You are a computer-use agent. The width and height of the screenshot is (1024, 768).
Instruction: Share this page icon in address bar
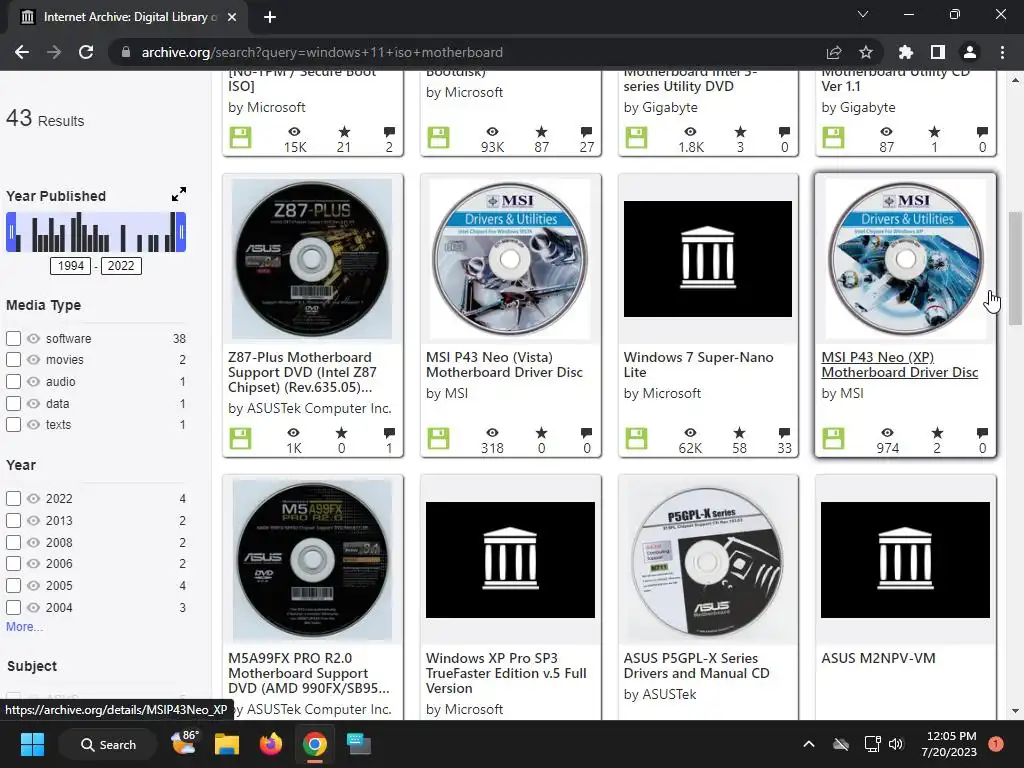[x=834, y=52]
